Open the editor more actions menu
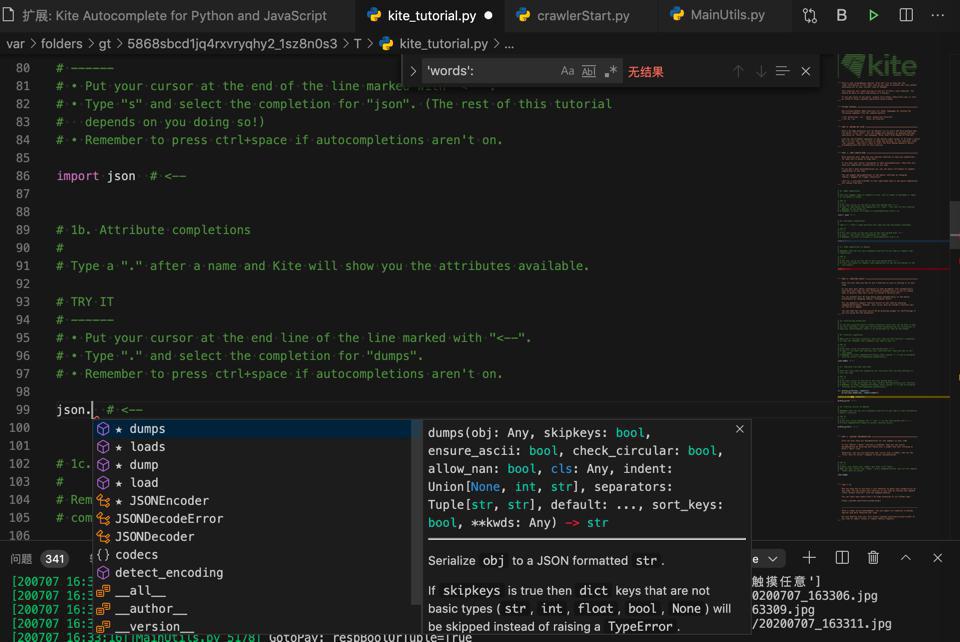The width and height of the screenshot is (960, 642). [937, 15]
